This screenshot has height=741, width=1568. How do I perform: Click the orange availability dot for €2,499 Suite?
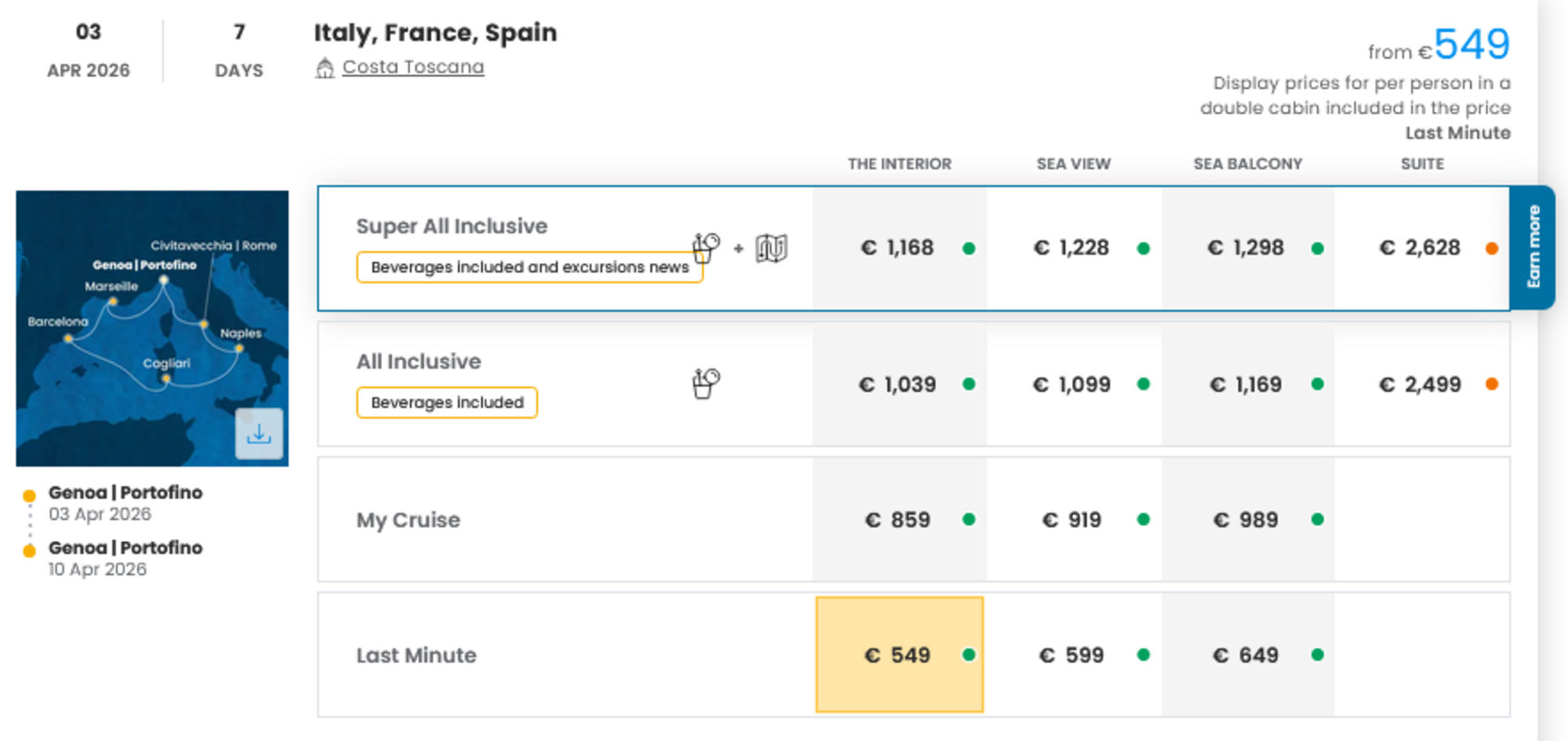(x=1491, y=384)
